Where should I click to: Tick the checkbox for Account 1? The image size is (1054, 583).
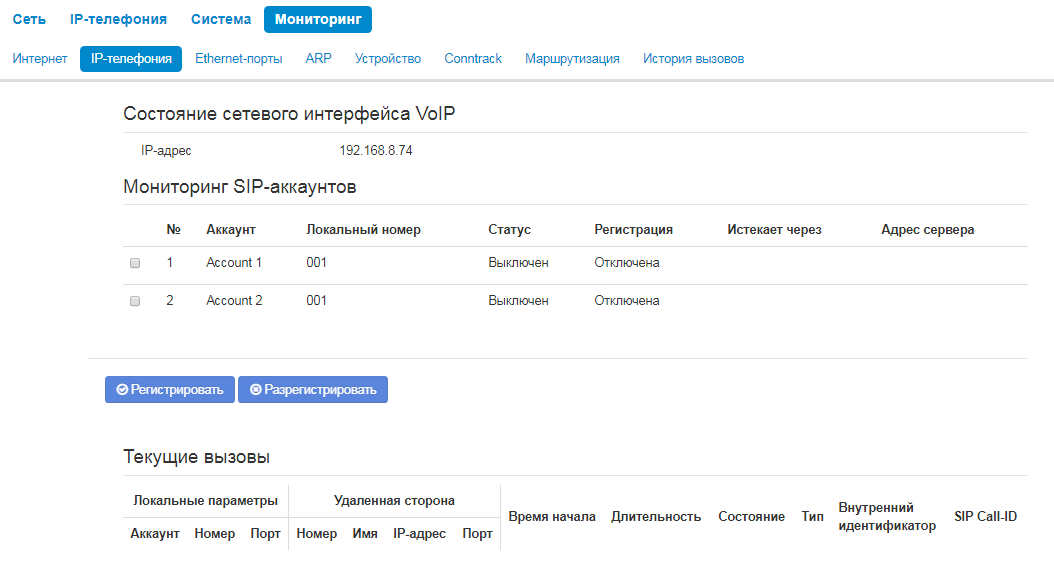click(x=135, y=263)
